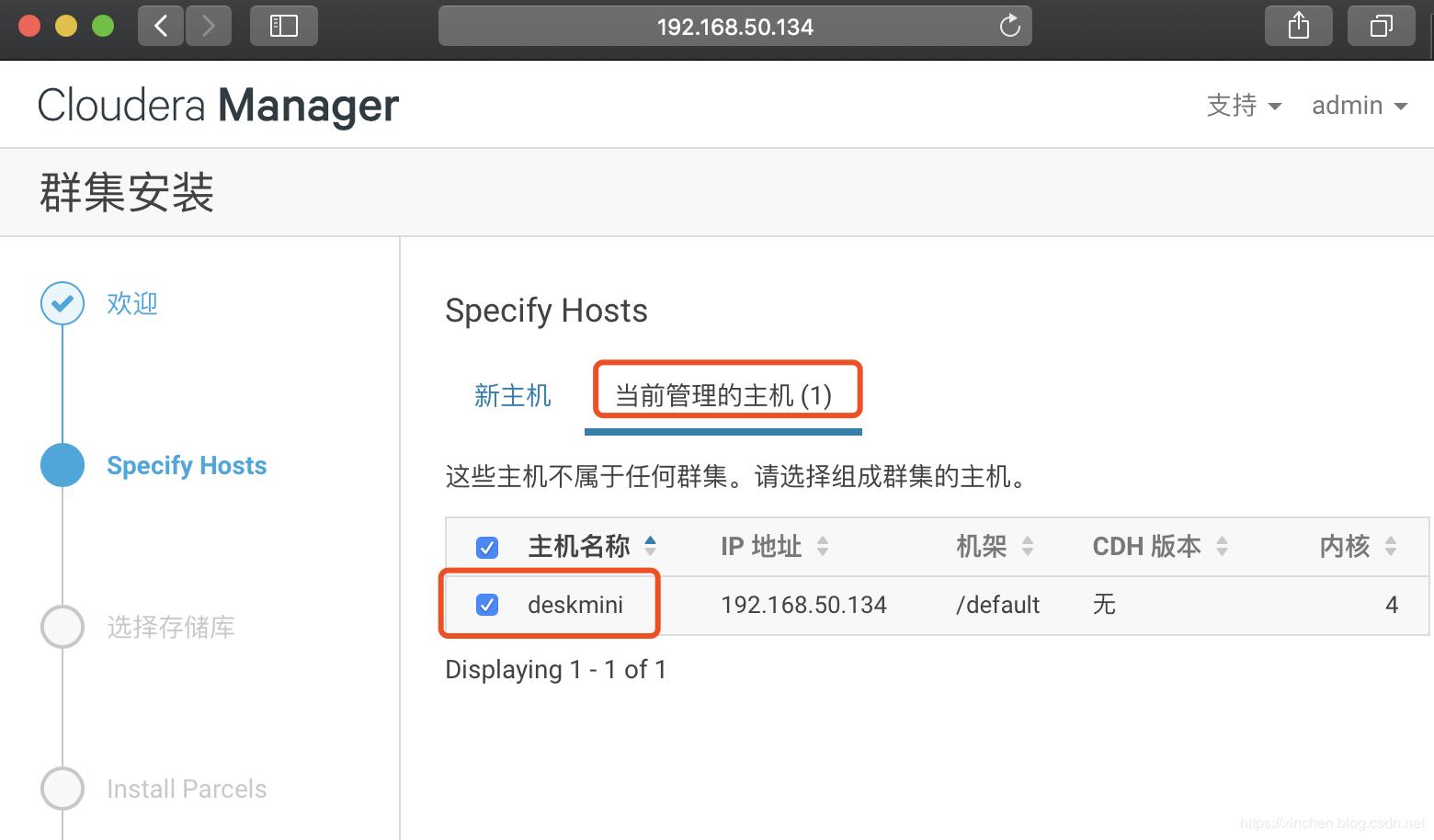This screenshot has height=840, width=1434.
Task: Open the admin user dropdown
Action: (x=1360, y=106)
